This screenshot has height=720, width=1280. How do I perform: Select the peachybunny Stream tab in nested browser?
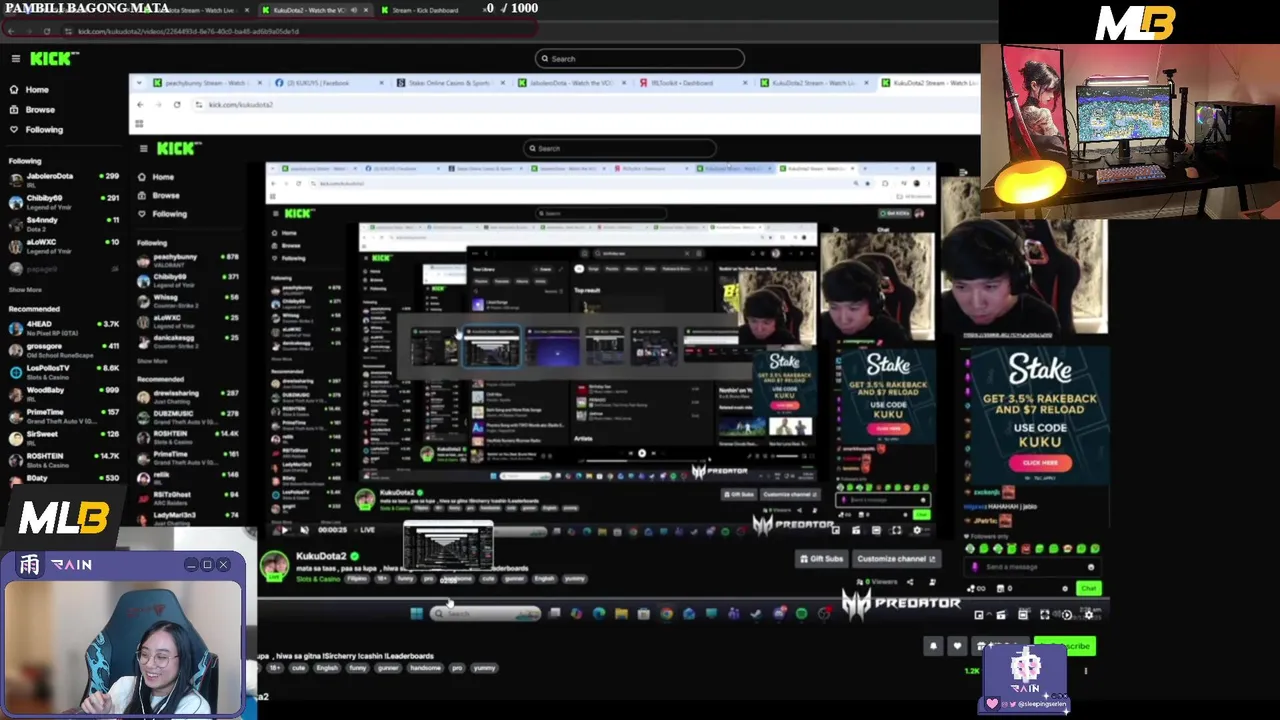point(205,83)
